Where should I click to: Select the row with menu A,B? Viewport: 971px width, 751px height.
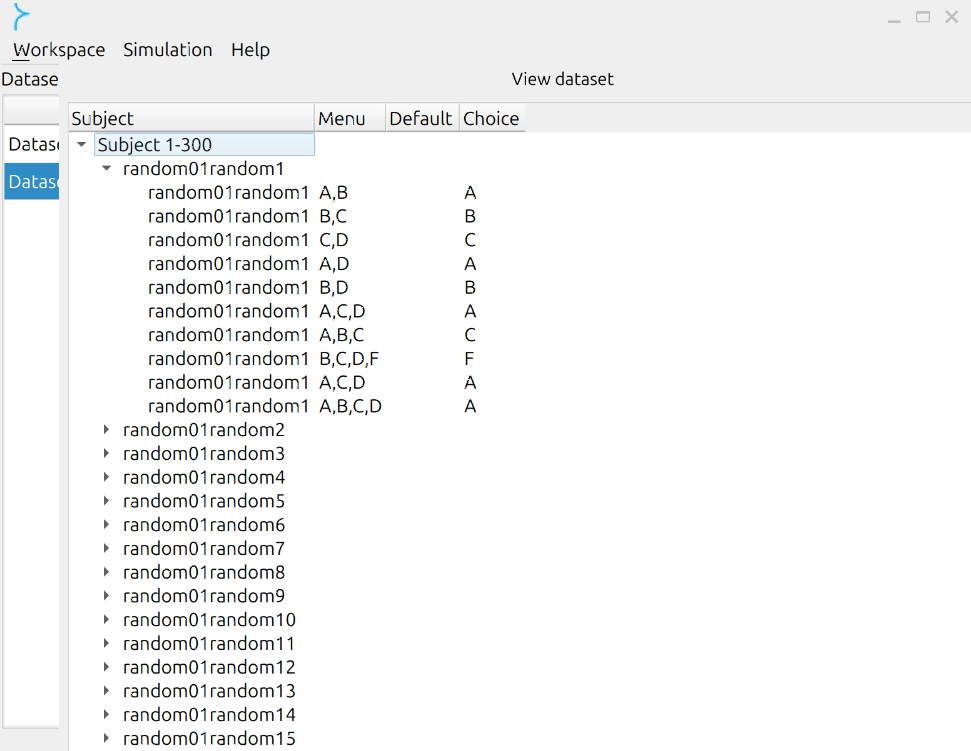tap(334, 193)
